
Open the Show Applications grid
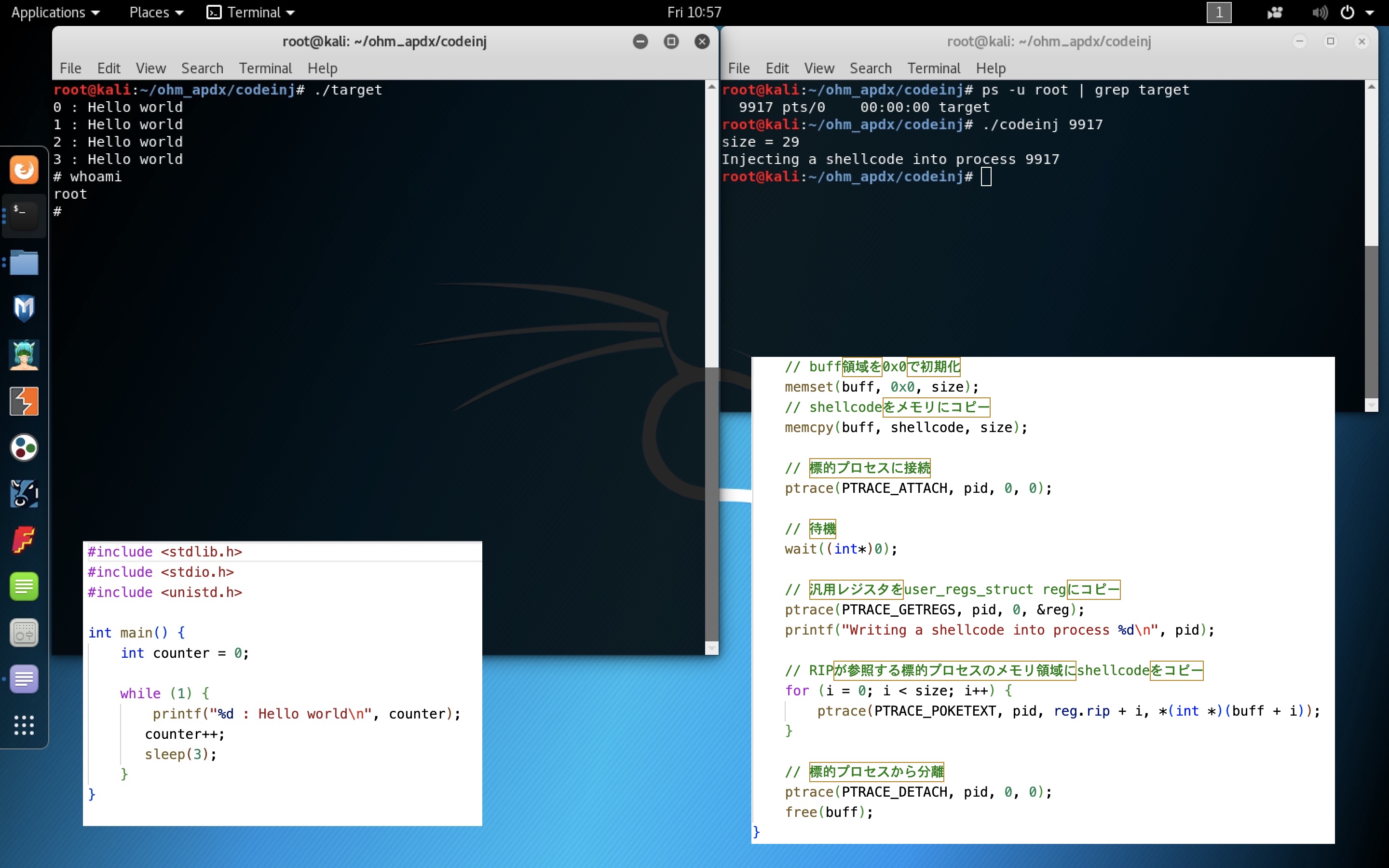click(x=24, y=725)
